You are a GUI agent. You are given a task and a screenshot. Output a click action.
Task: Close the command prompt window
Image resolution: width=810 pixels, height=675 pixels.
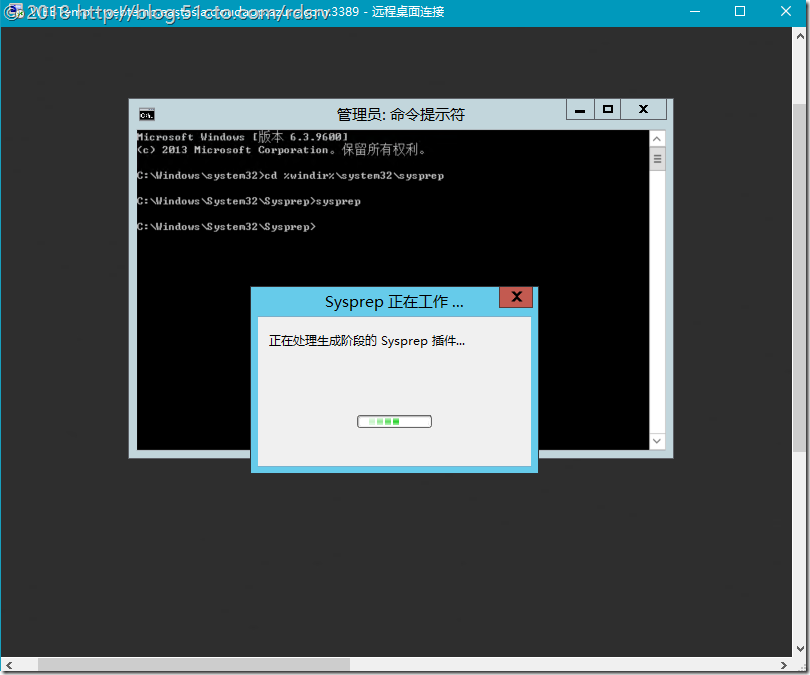coord(643,109)
